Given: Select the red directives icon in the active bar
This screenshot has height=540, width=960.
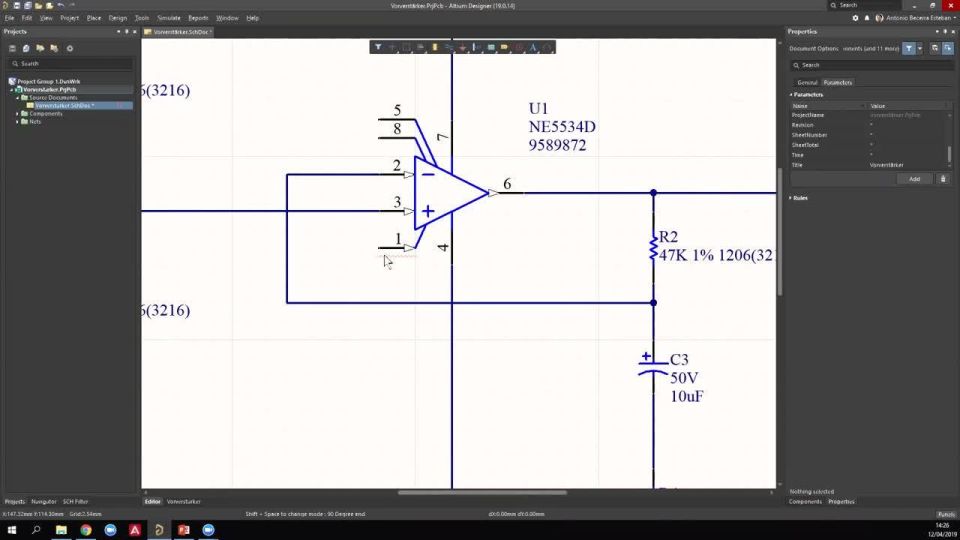Looking at the screenshot, I should [x=519, y=47].
